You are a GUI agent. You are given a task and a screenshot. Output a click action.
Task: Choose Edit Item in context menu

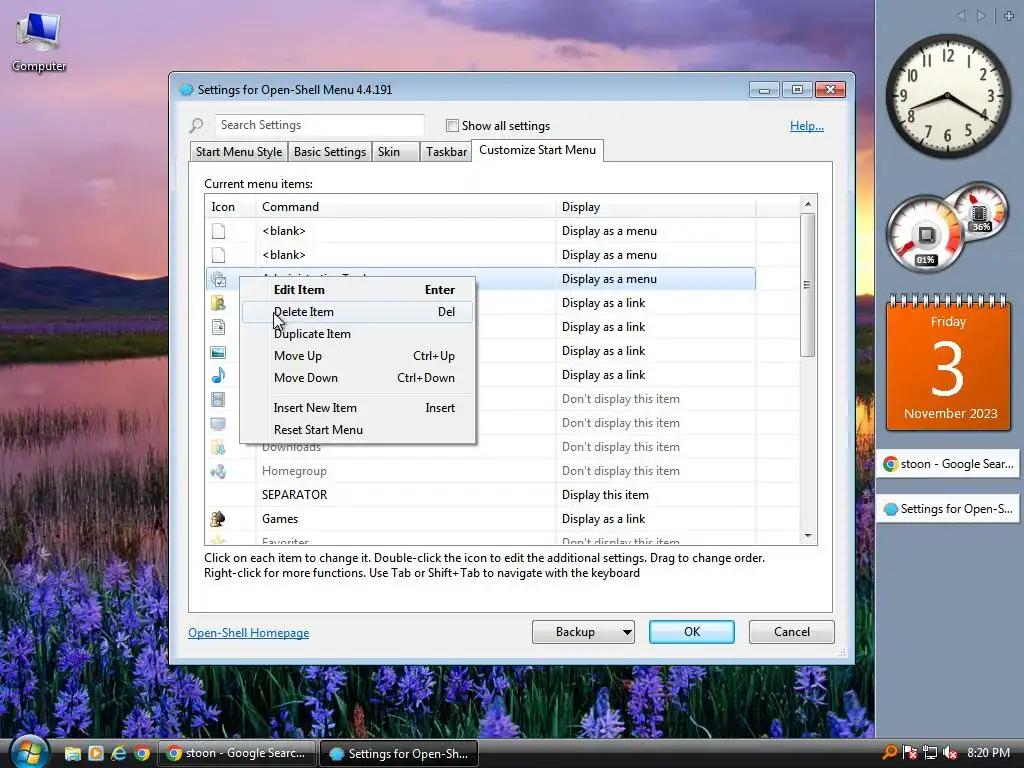[358, 290]
